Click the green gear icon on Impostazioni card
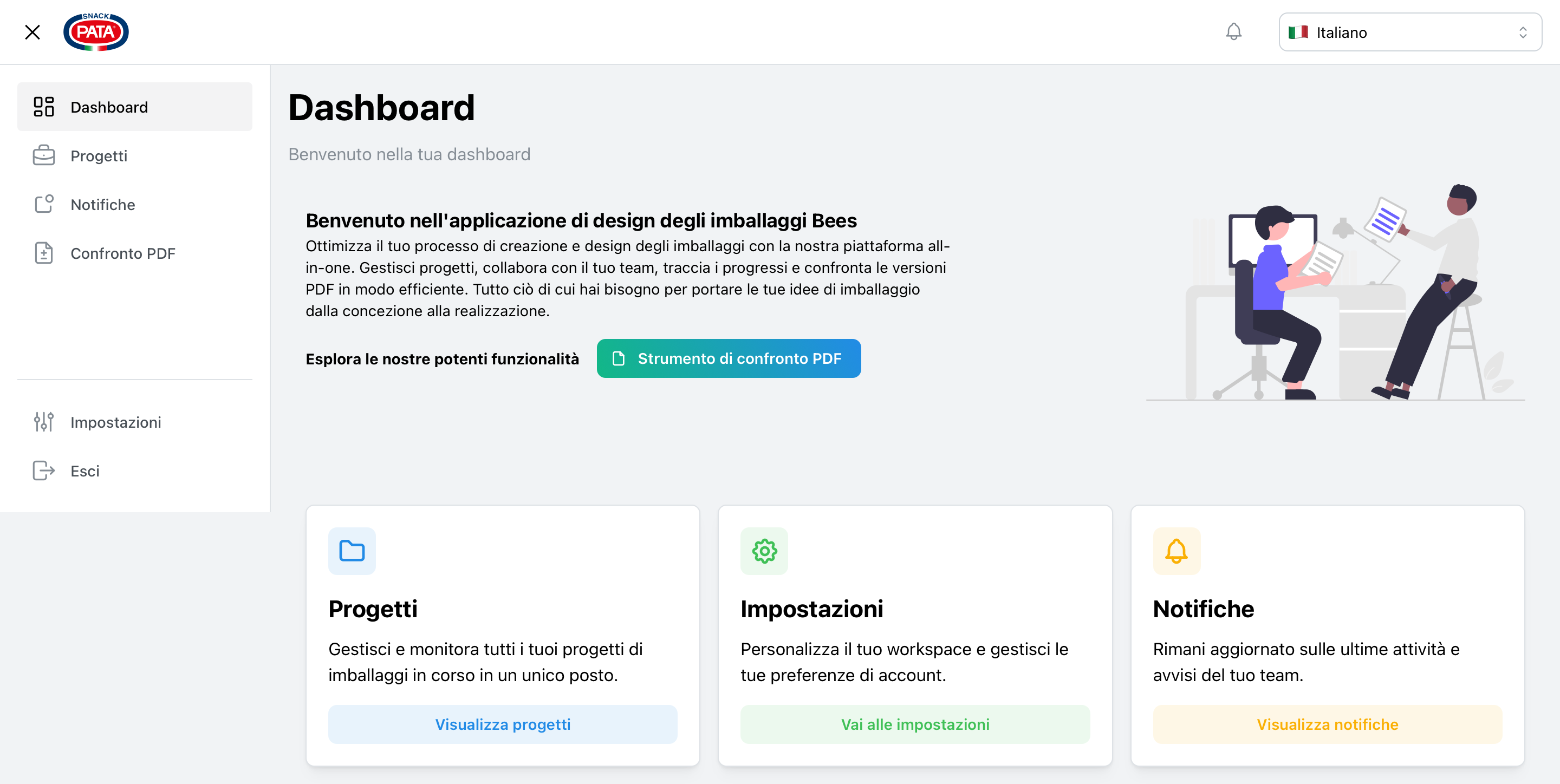This screenshot has height=784, width=1560. [x=764, y=551]
